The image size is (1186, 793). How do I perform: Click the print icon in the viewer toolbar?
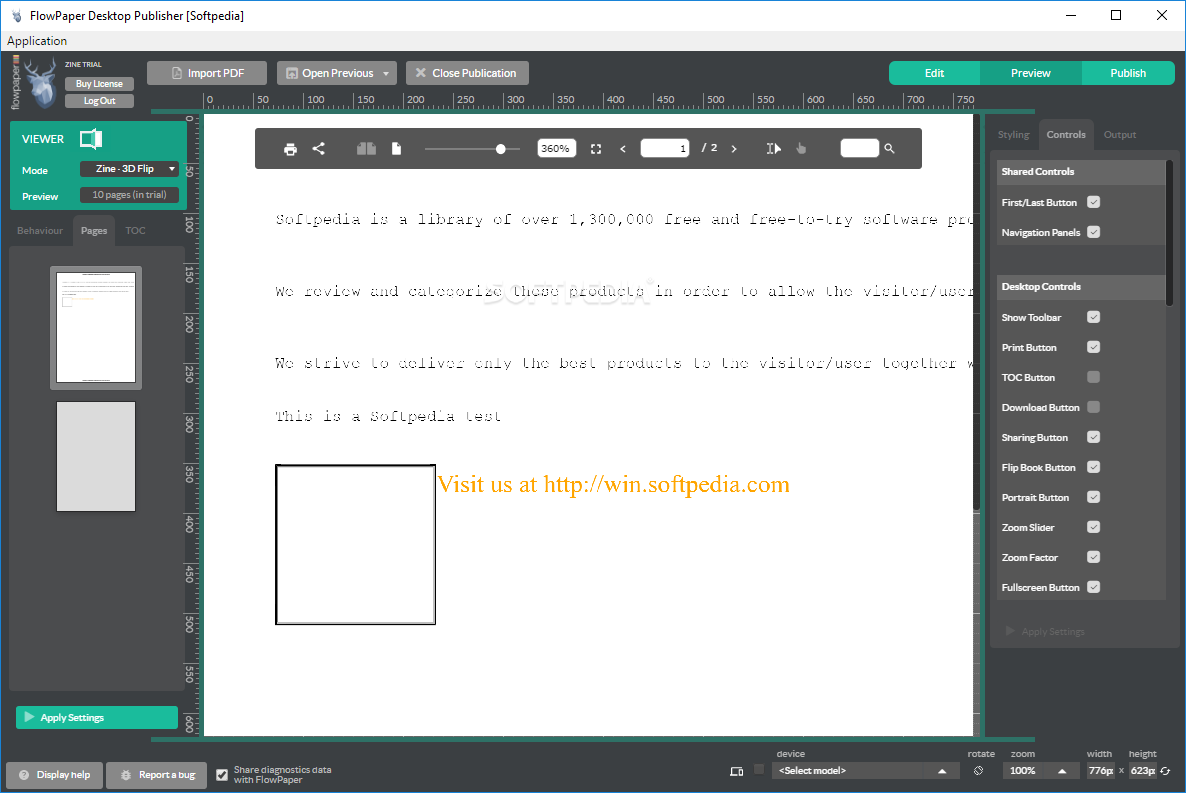tap(290, 149)
